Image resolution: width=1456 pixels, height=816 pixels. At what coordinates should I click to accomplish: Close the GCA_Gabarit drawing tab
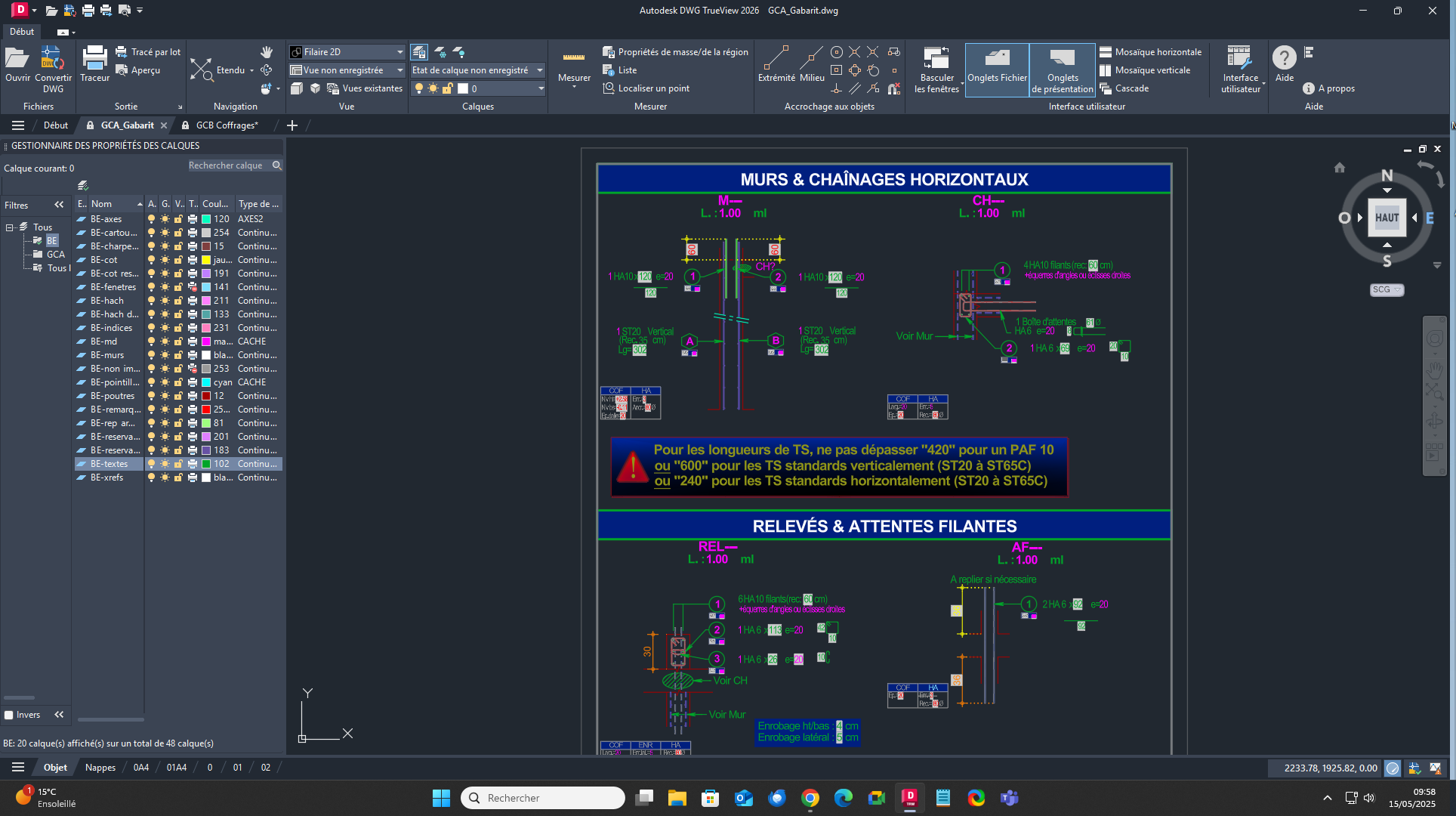(x=163, y=125)
